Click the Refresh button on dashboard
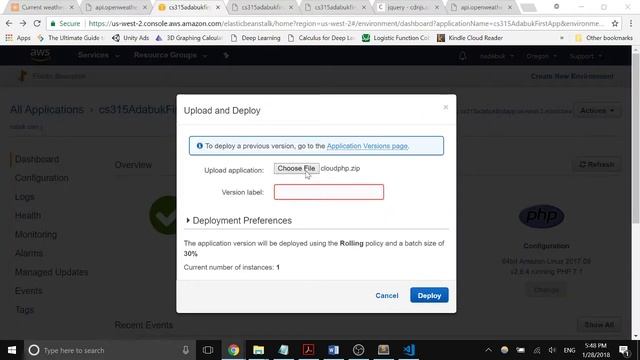 [597, 164]
